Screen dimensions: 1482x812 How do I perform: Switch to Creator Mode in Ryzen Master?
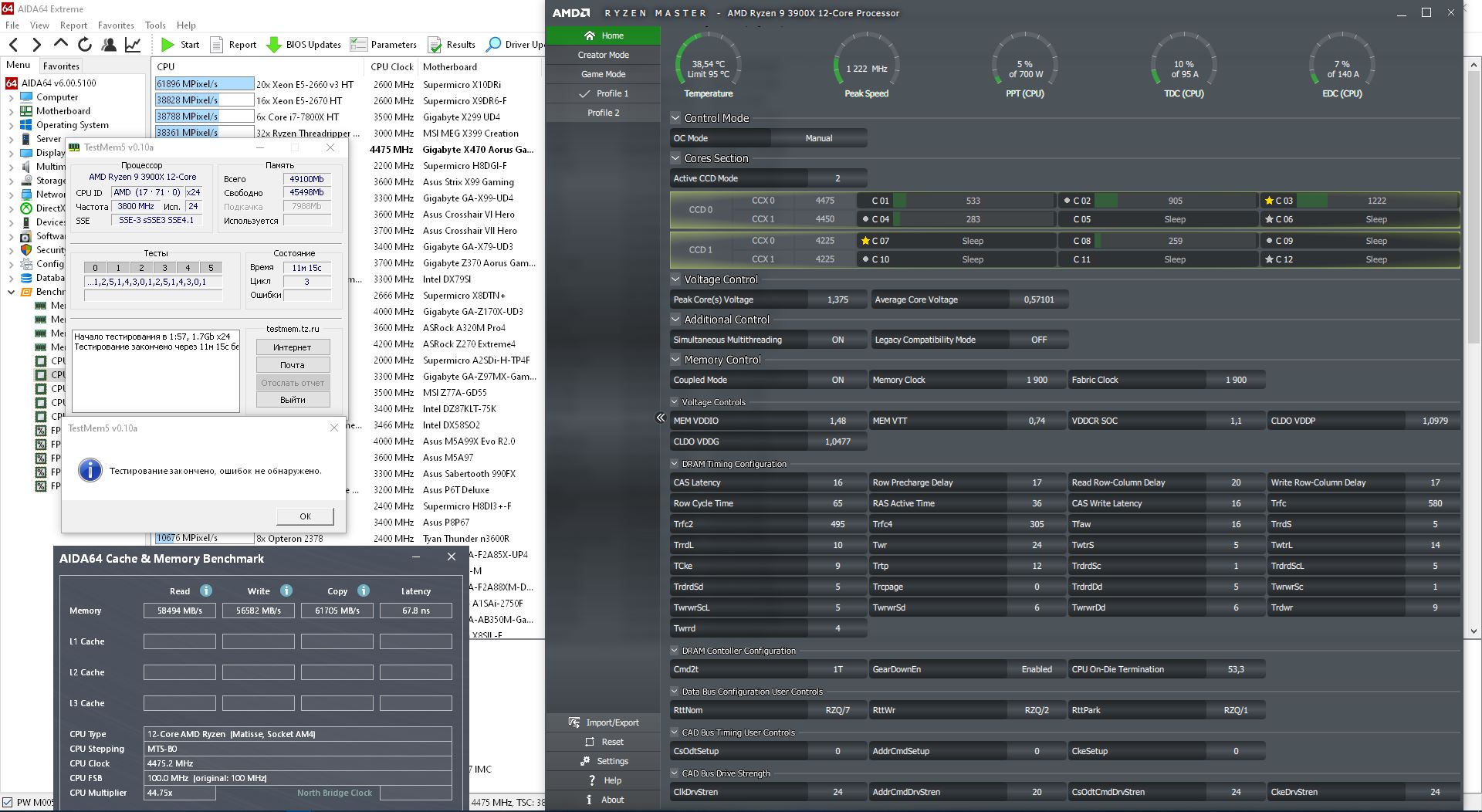604,55
